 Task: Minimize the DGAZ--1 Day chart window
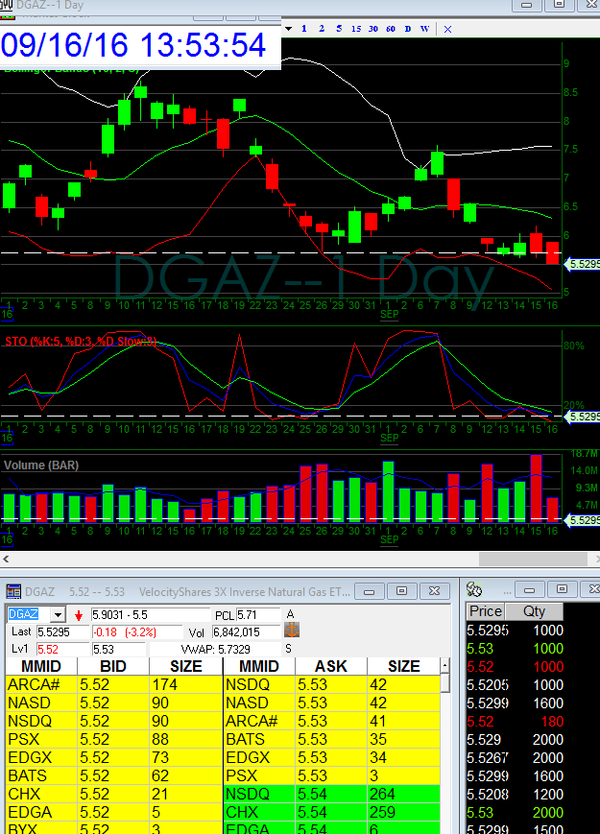527,5
